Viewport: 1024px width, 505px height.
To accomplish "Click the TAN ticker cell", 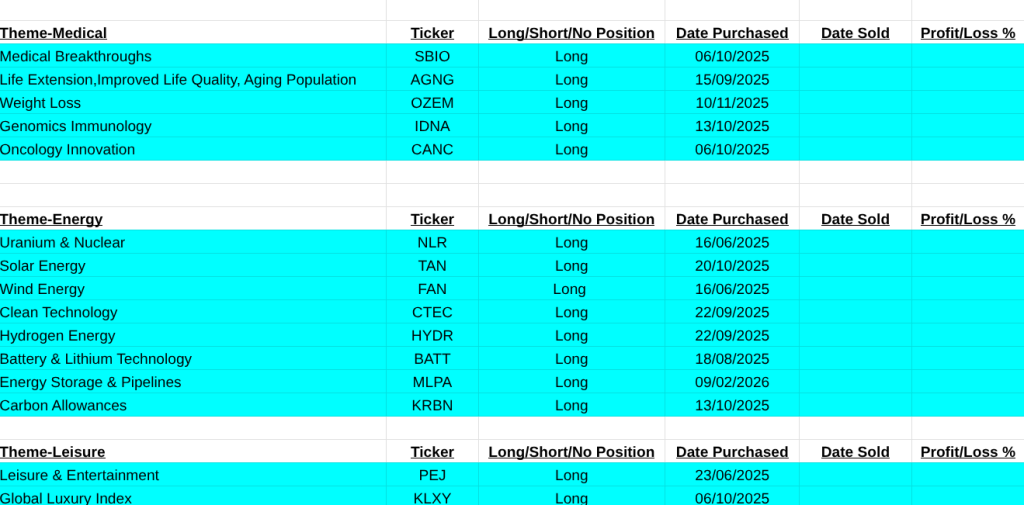I will (x=432, y=266).
